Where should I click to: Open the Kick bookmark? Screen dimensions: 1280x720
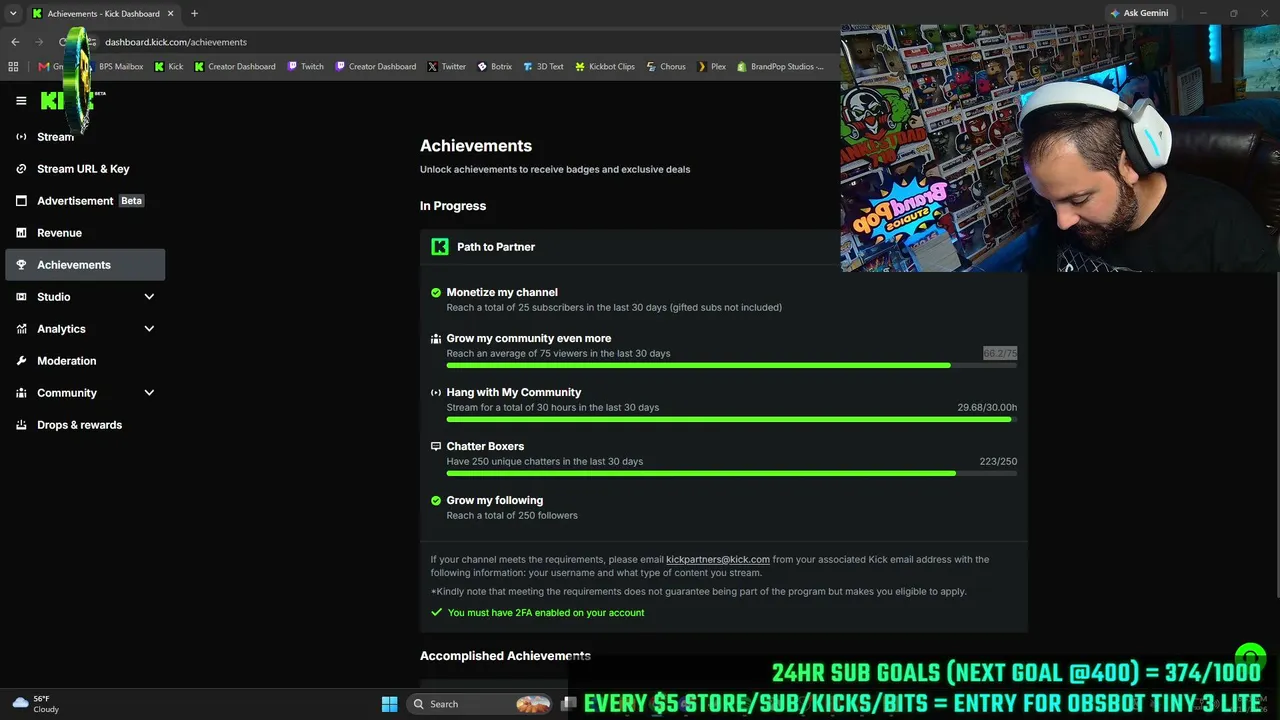(169, 67)
